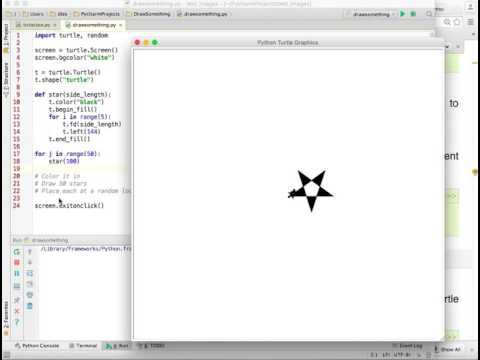Close the run tab with red X icon
Screen dimensions: 480x360
tap(17, 311)
